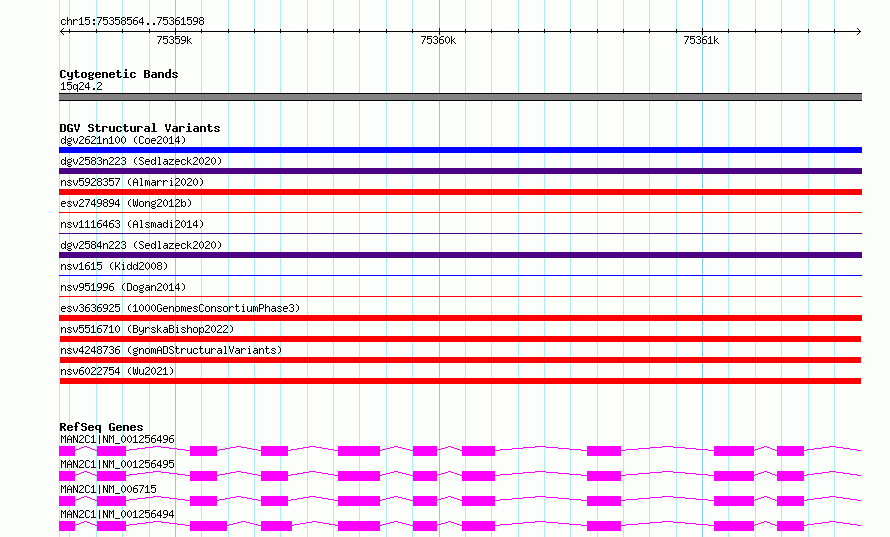Click the RefSeq Genes track heading
Viewport: 890px width, 537px height.
point(101,427)
